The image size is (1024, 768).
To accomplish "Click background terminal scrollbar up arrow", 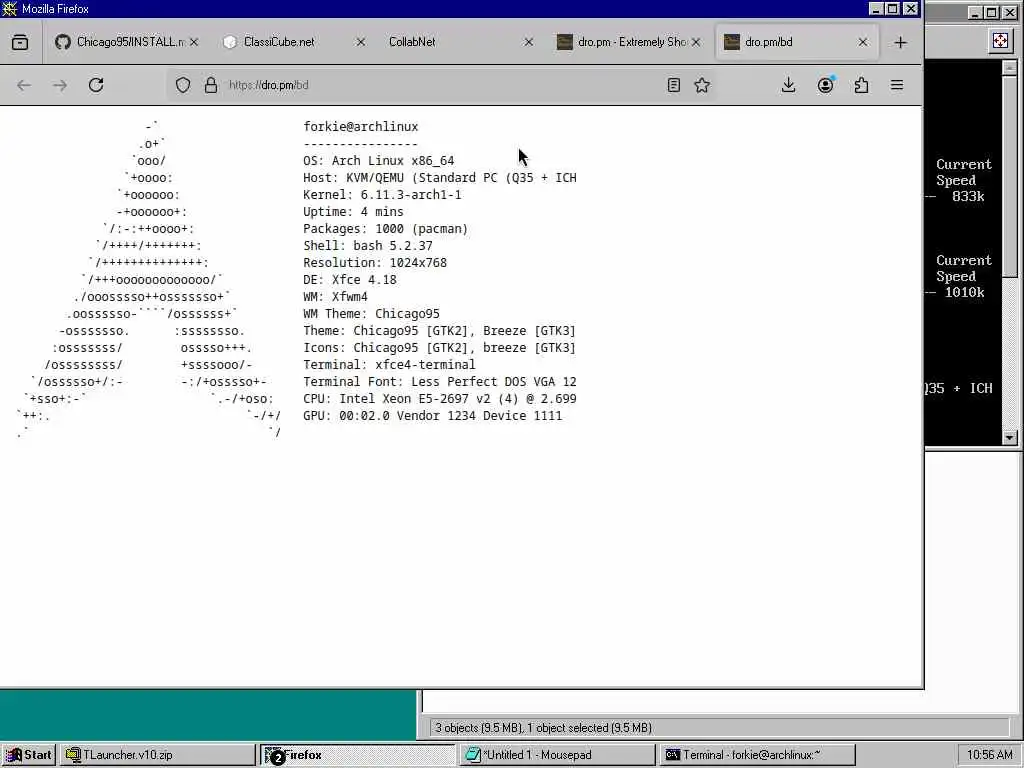I will (1010, 67).
